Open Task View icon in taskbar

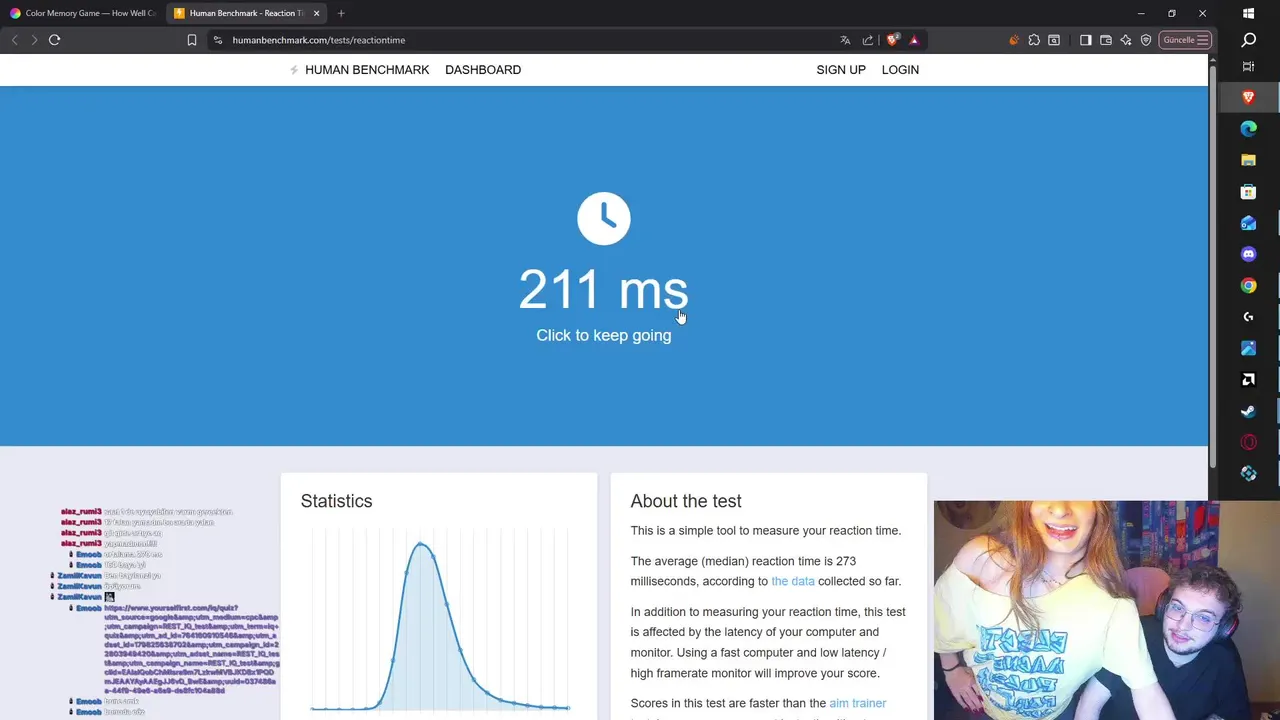[1248, 66]
